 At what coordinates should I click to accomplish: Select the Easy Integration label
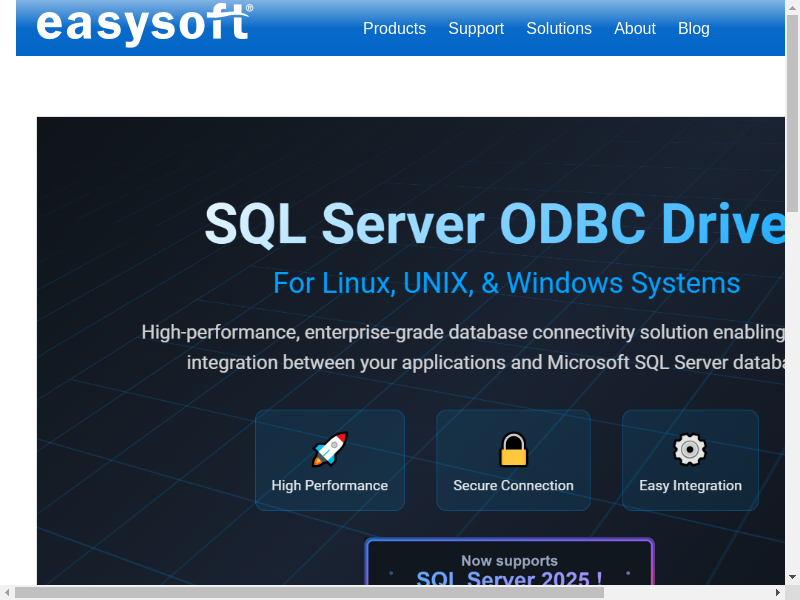690,486
